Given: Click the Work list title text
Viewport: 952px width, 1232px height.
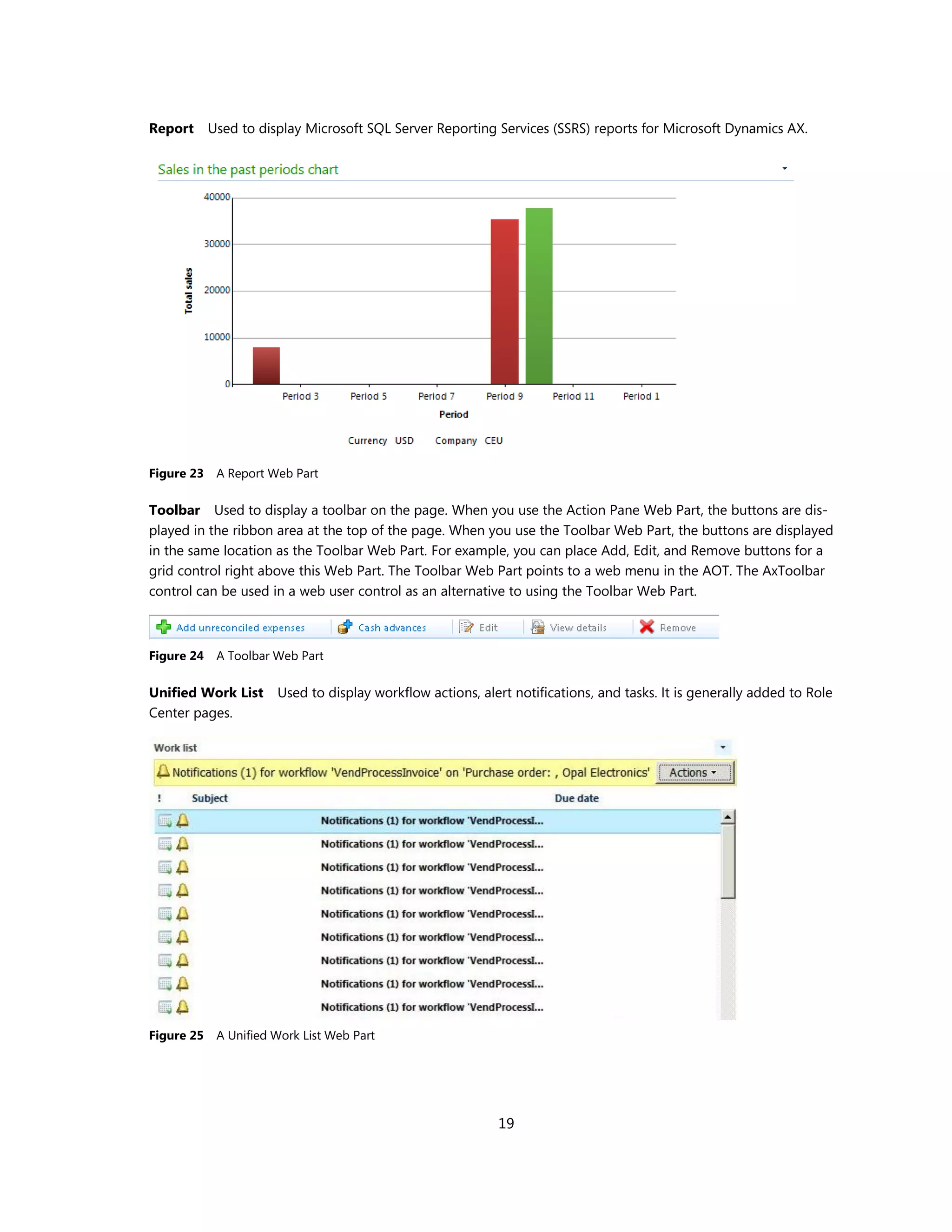Looking at the screenshot, I should point(175,748).
